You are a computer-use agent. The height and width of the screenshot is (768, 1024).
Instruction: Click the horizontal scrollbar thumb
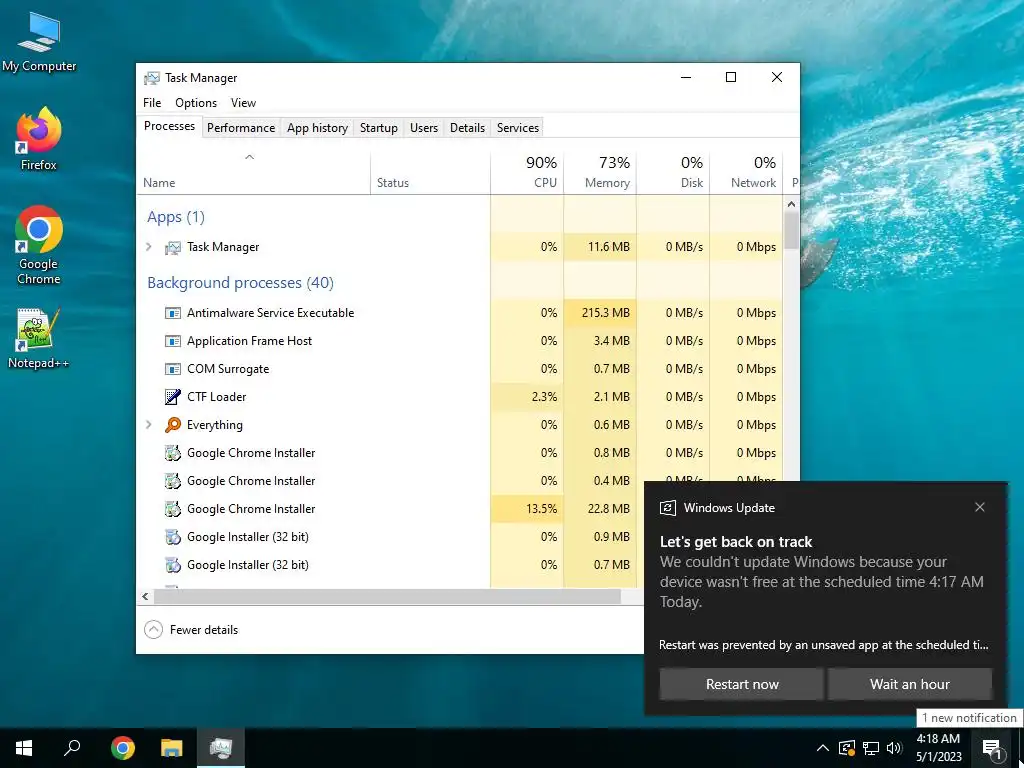[x=387, y=596]
